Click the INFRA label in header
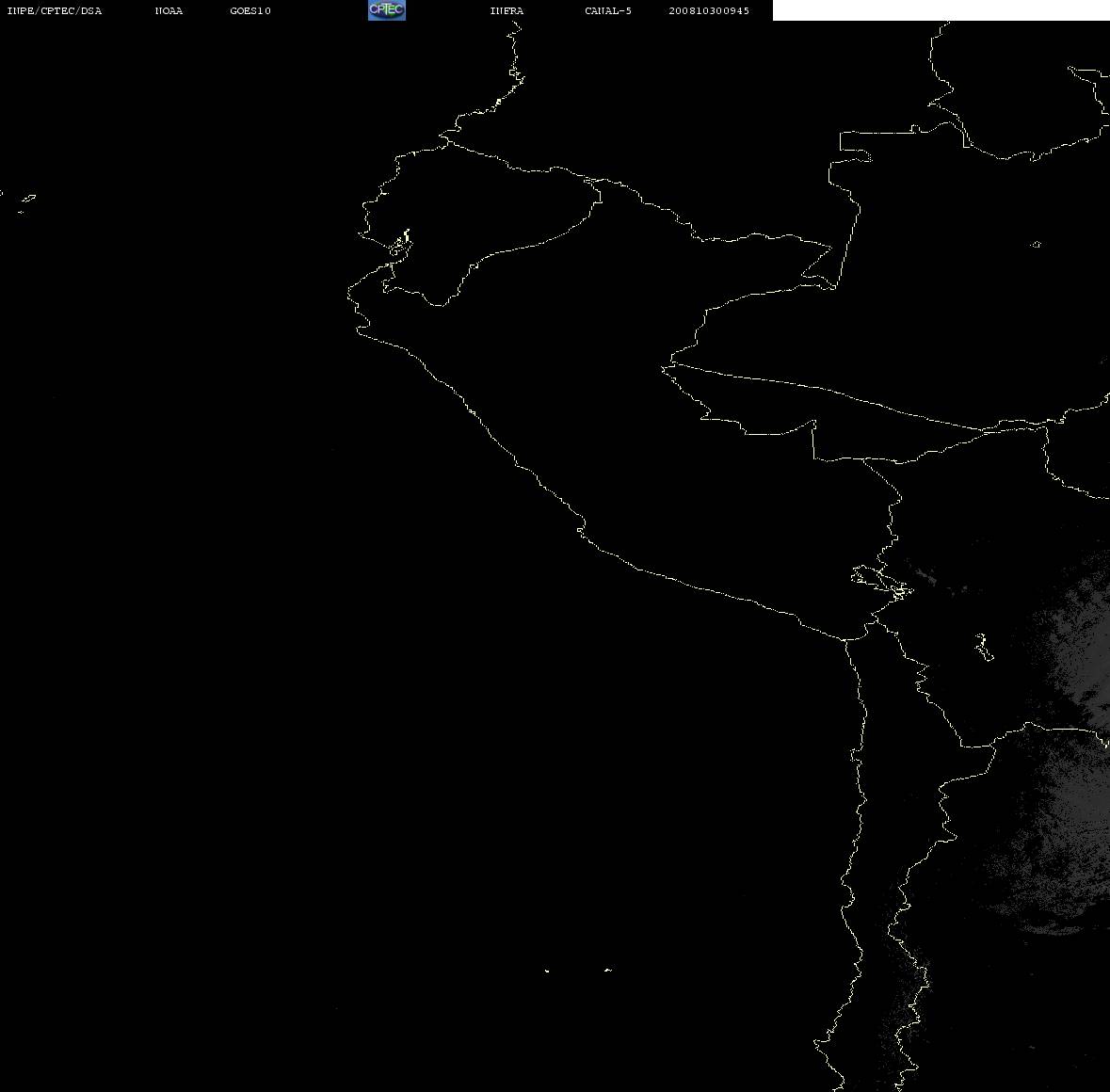 507,10
